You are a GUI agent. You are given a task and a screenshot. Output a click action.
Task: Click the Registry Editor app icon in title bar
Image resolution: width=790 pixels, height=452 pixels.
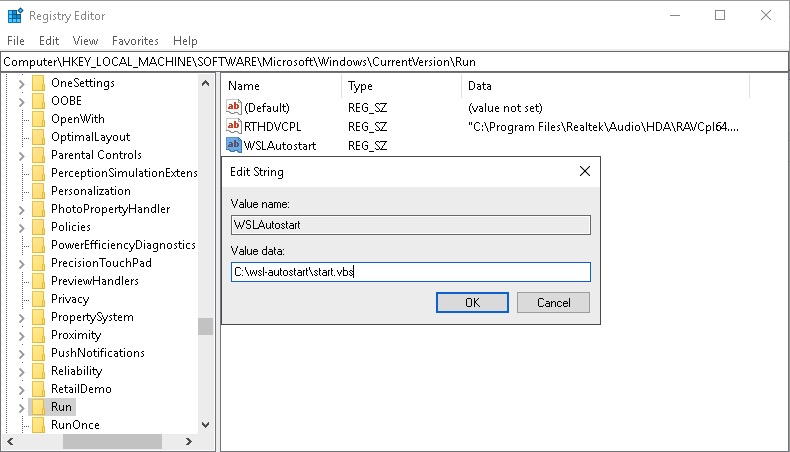point(15,16)
